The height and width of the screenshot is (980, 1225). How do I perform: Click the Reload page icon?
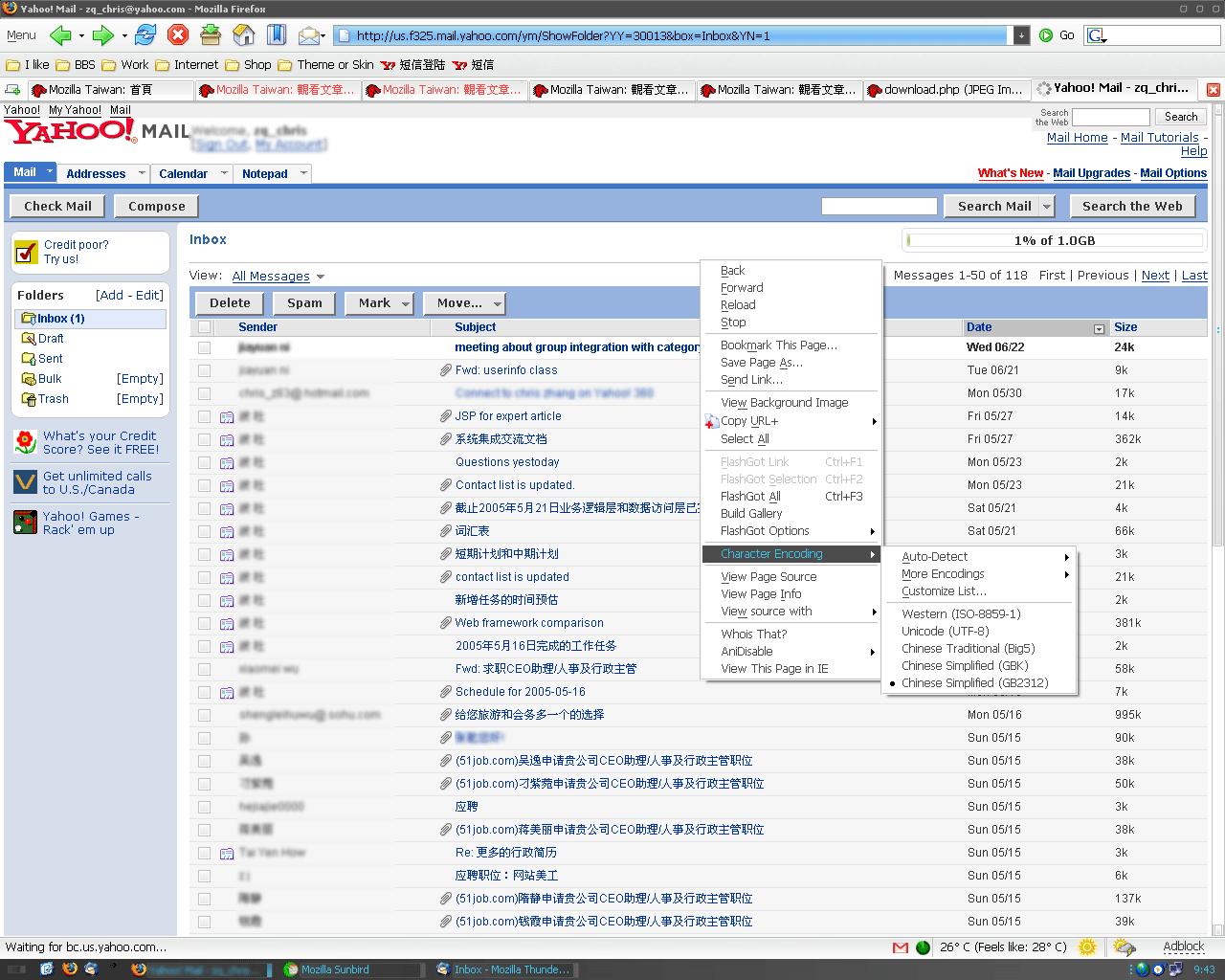[x=145, y=35]
